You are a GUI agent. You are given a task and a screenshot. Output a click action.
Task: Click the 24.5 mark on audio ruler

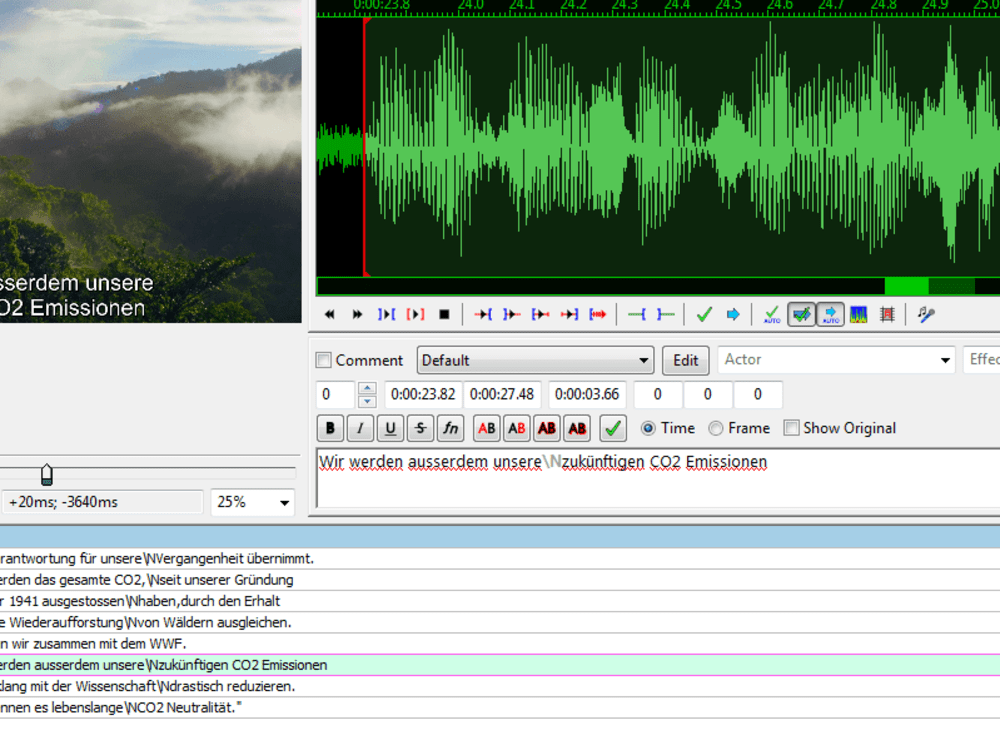point(728,6)
